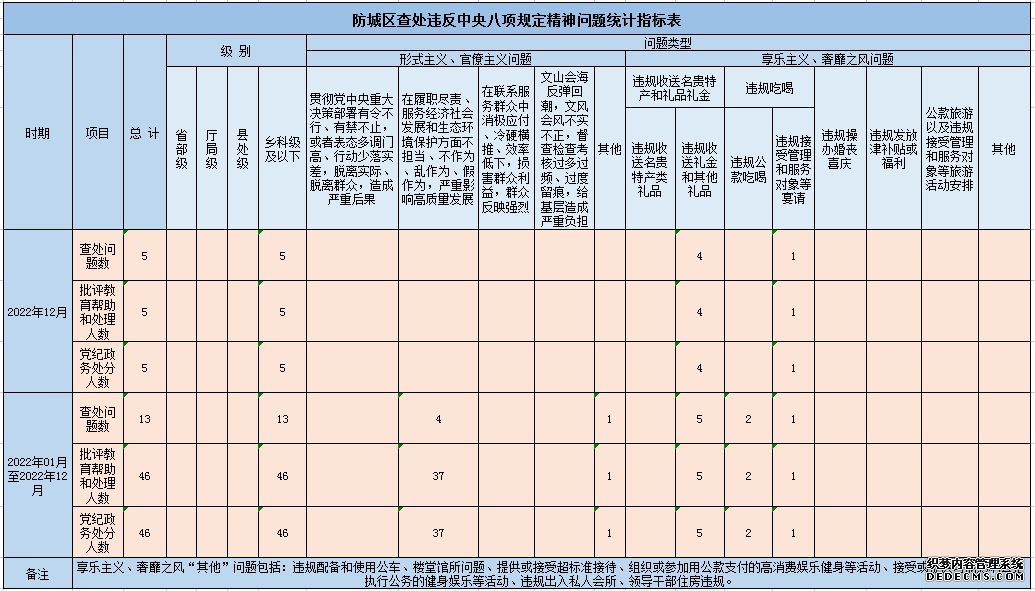This screenshot has height=591, width=1035.
Task: Select the 违规发放津补贴或福利 column header
Action: [894, 149]
